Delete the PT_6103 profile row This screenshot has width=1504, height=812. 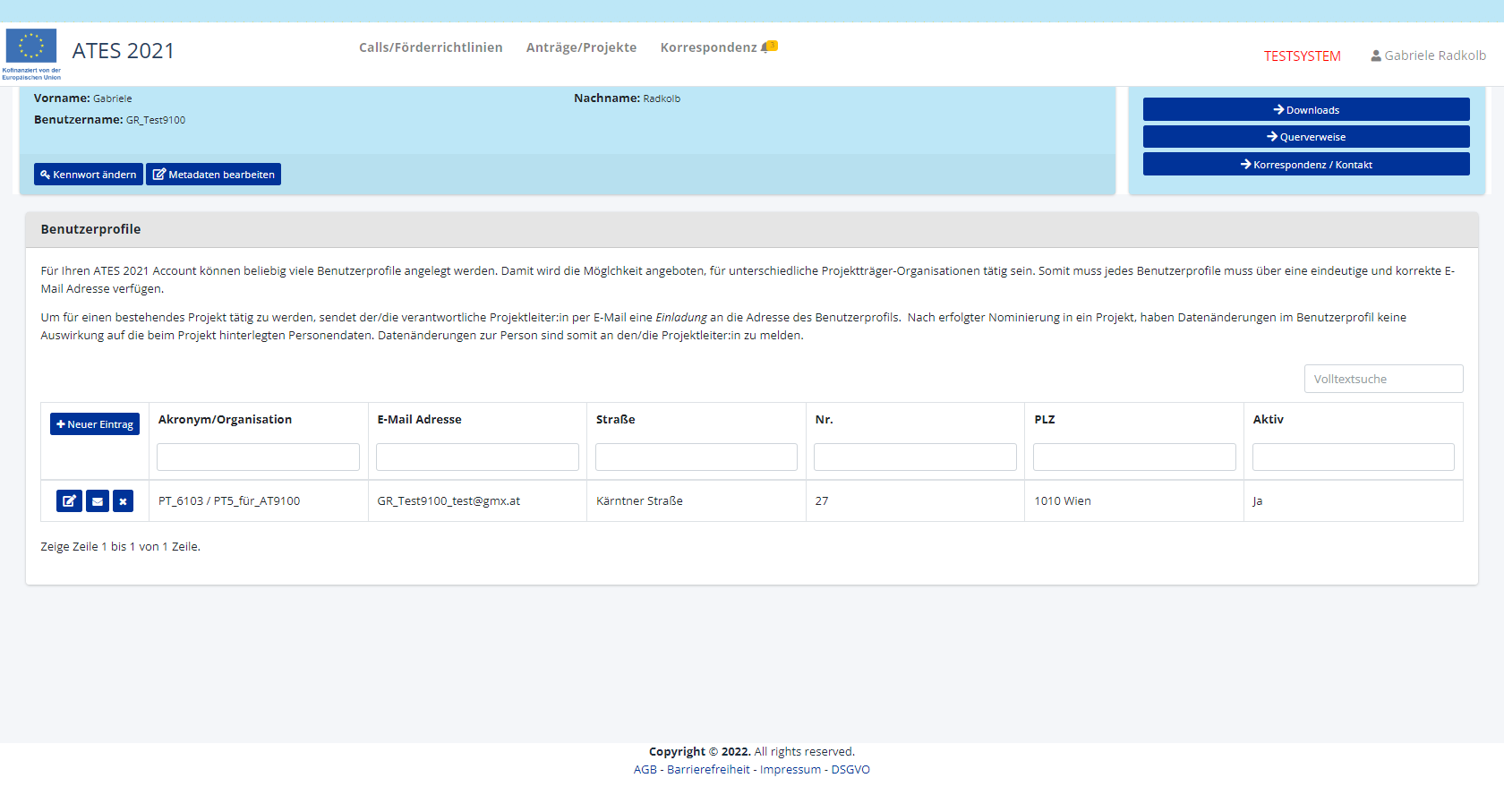coord(124,501)
